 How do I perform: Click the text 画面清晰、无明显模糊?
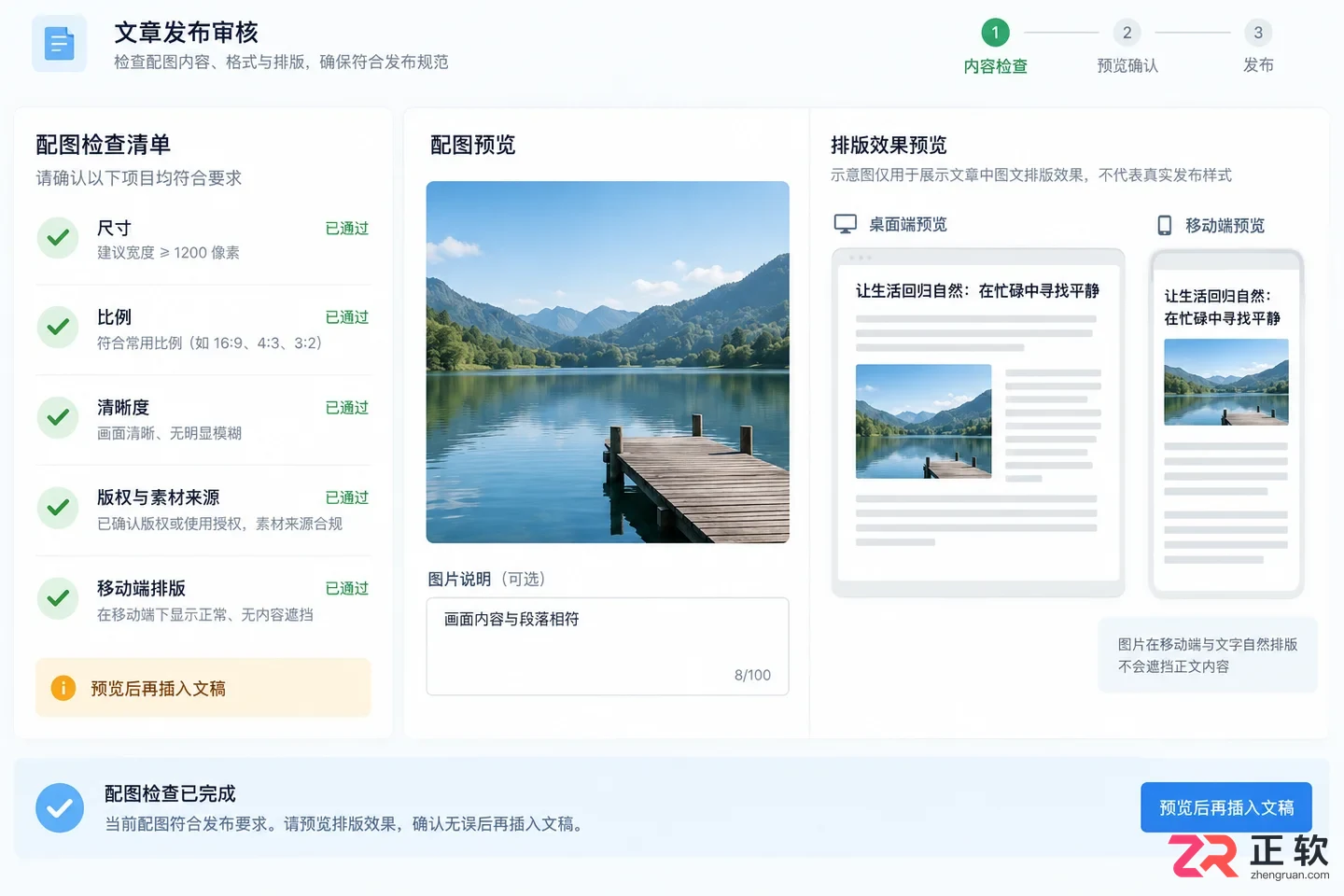pos(169,433)
